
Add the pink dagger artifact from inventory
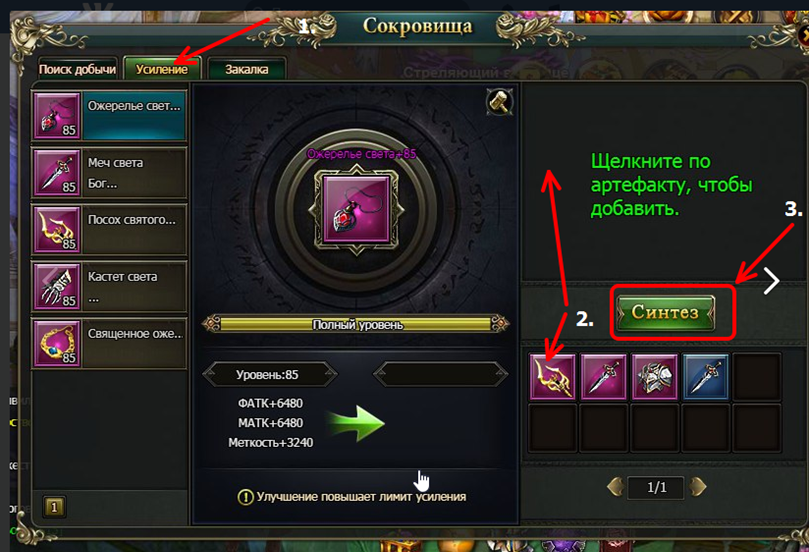click(x=603, y=377)
